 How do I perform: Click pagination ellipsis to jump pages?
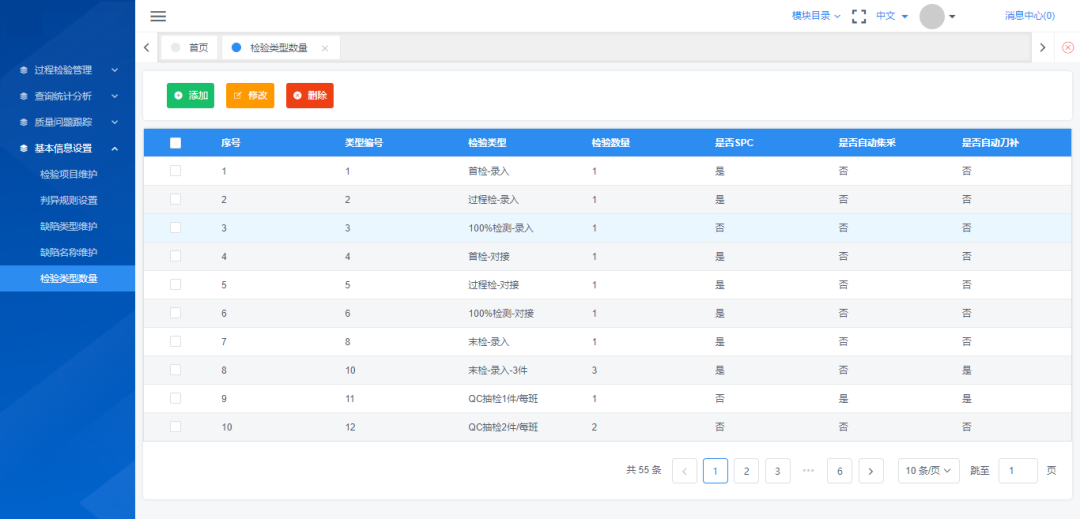[x=809, y=471]
